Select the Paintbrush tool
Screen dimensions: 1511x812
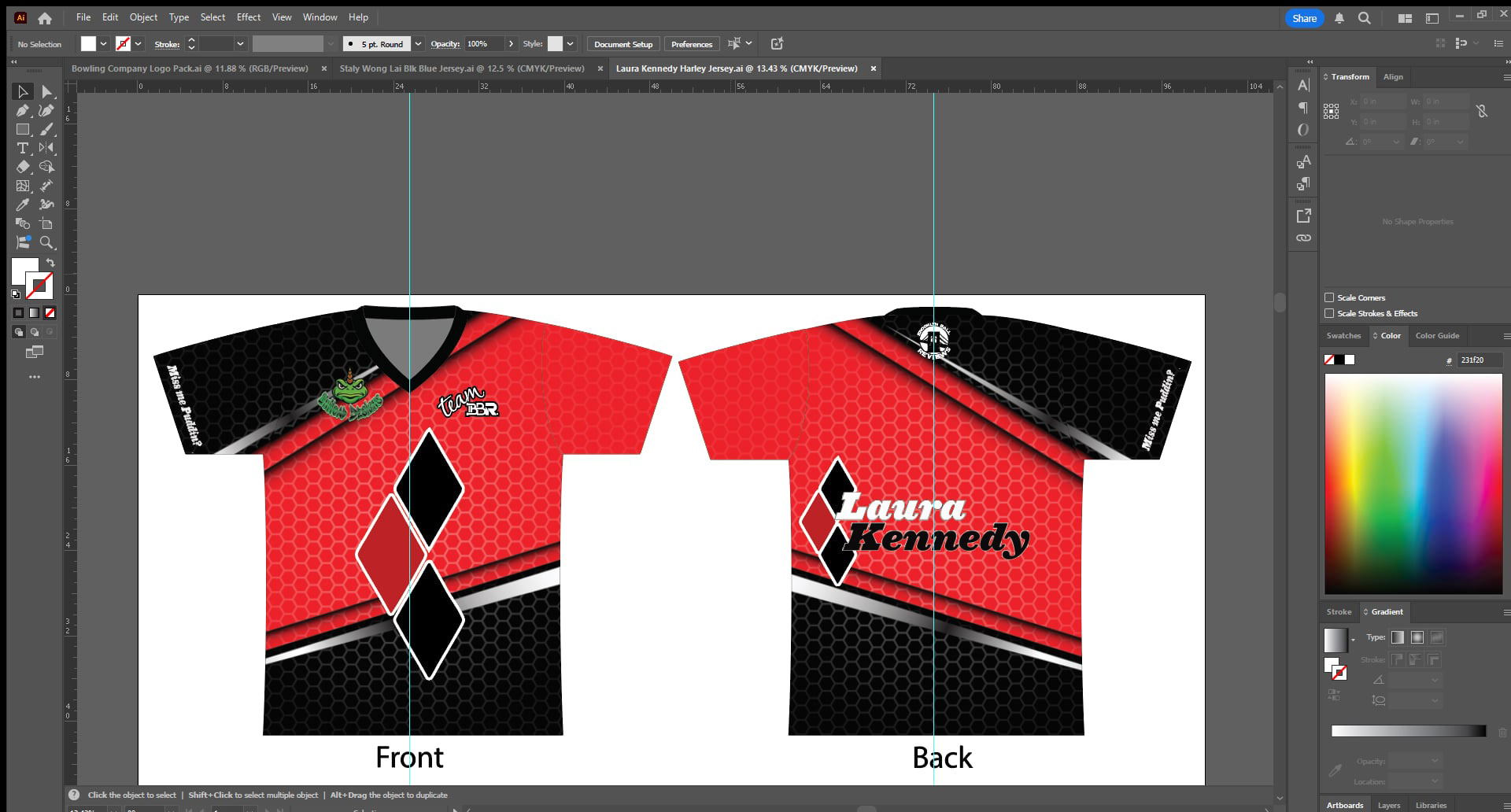pyautogui.click(x=46, y=130)
